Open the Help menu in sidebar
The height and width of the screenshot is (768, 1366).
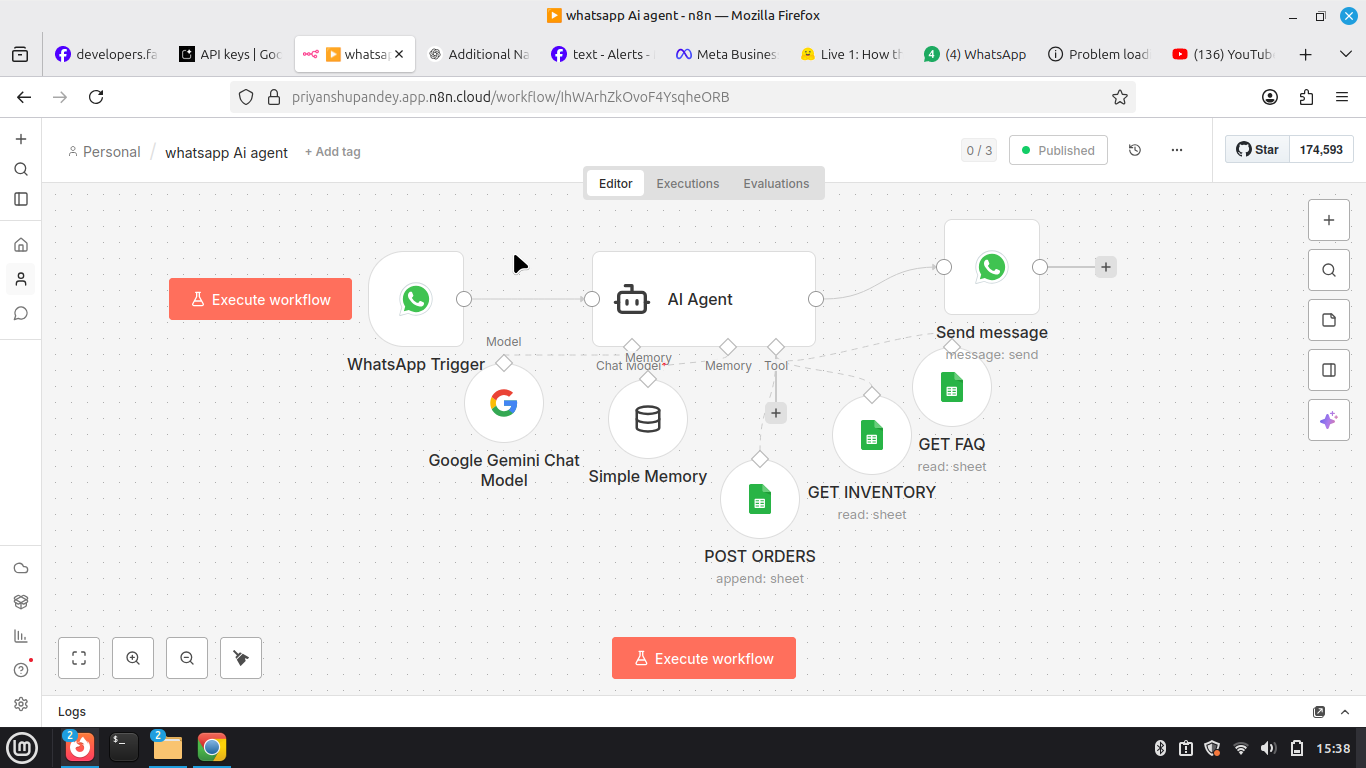pyautogui.click(x=21, y=670)
